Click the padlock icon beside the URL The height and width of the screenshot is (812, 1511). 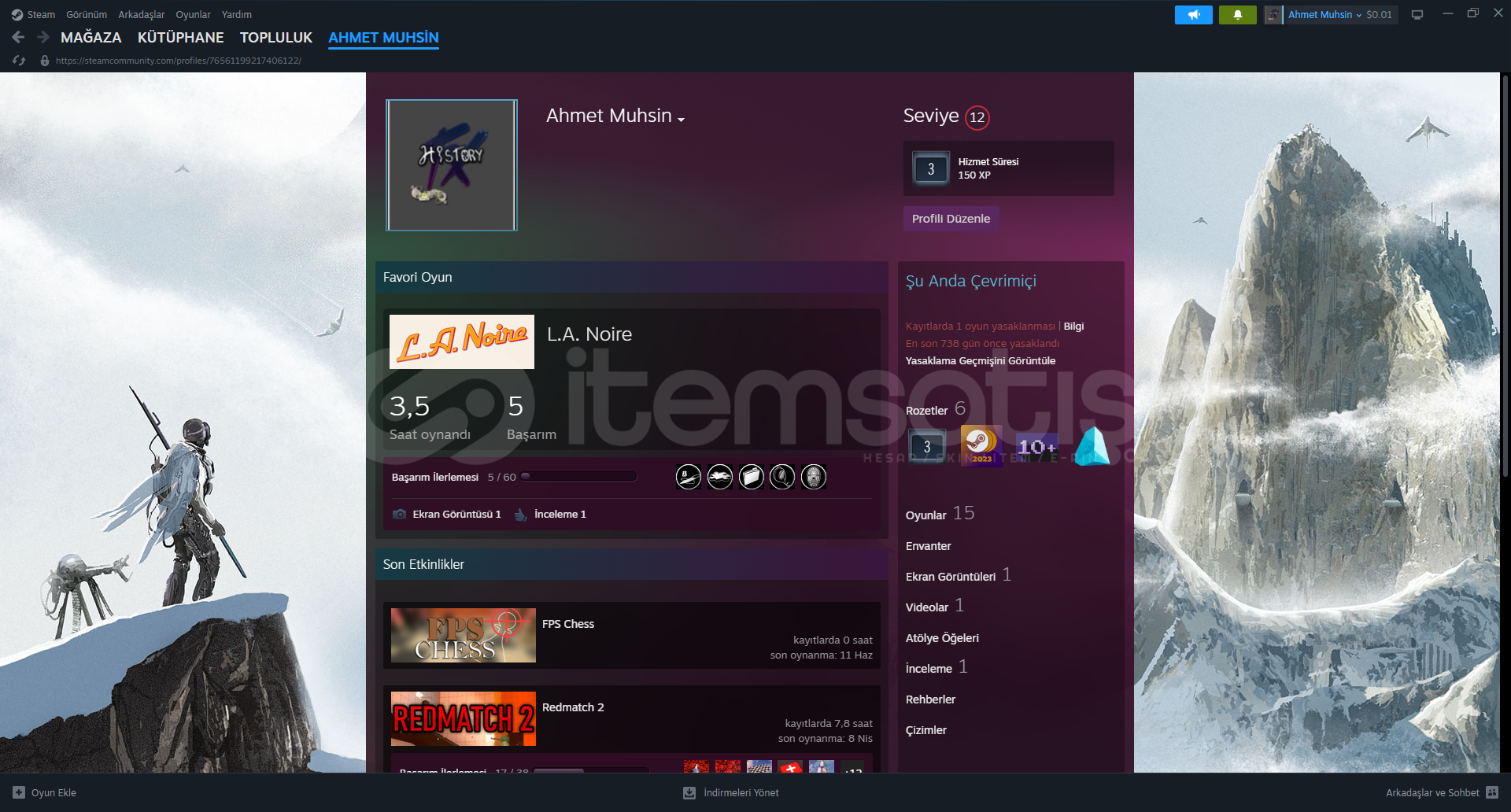[45, 61]
